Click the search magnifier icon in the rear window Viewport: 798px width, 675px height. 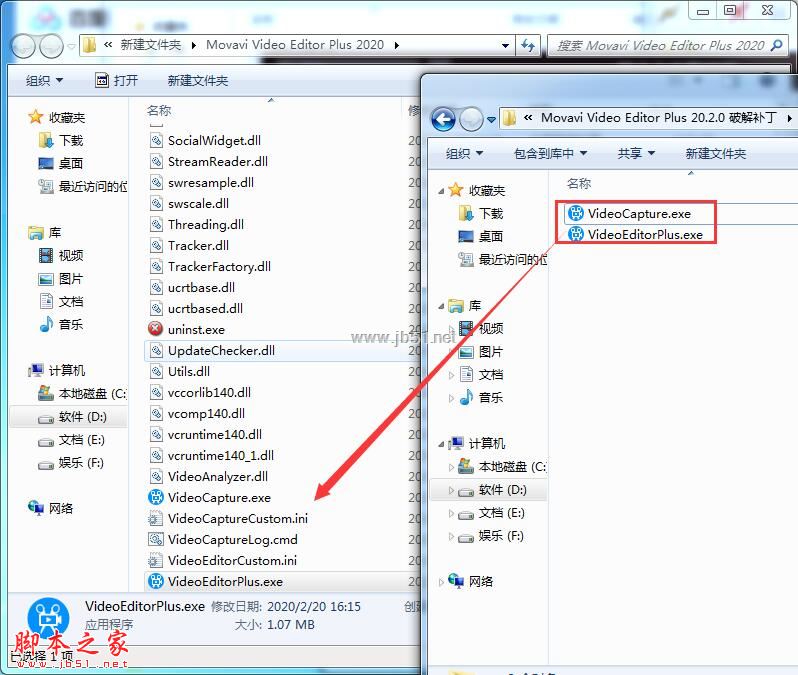(777, 45)
